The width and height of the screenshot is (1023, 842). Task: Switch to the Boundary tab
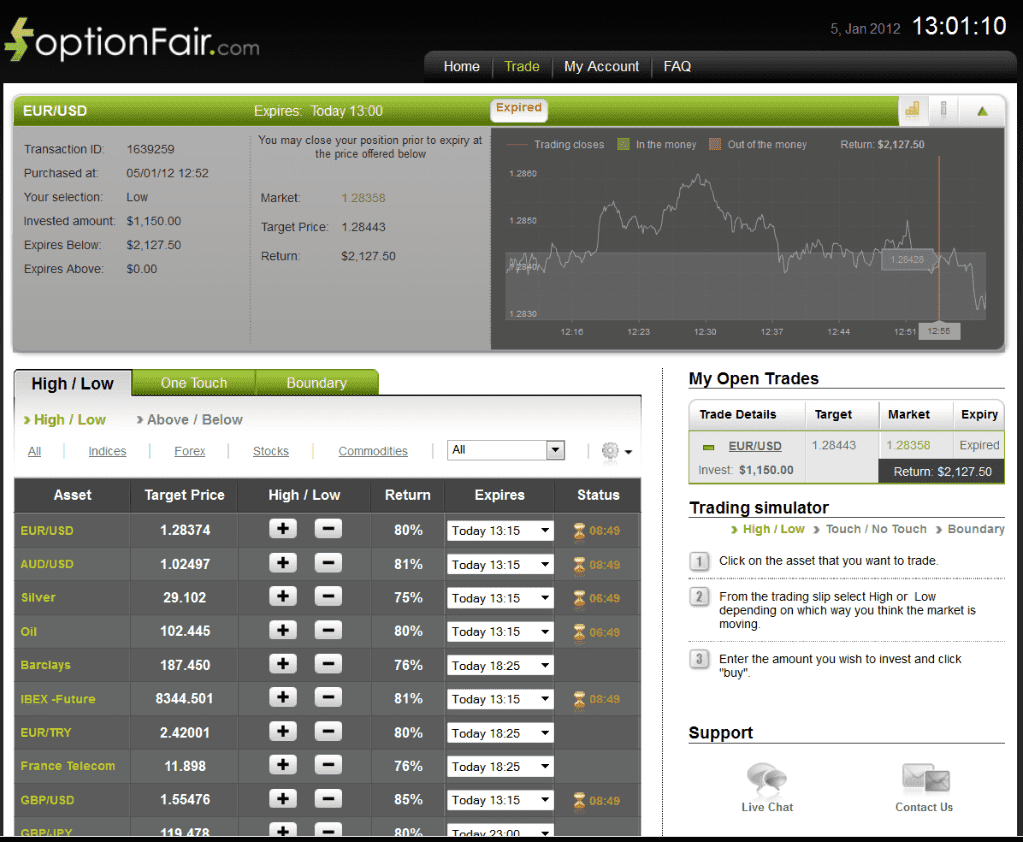coord(316,383)
